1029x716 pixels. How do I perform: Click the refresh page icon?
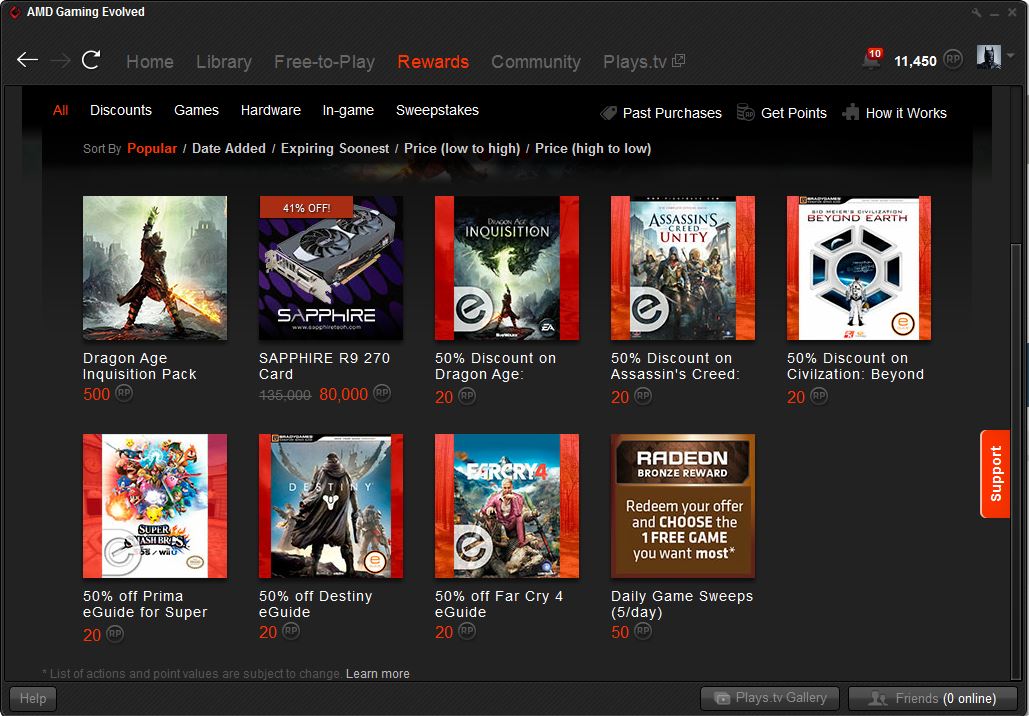[x=91, y=60]
